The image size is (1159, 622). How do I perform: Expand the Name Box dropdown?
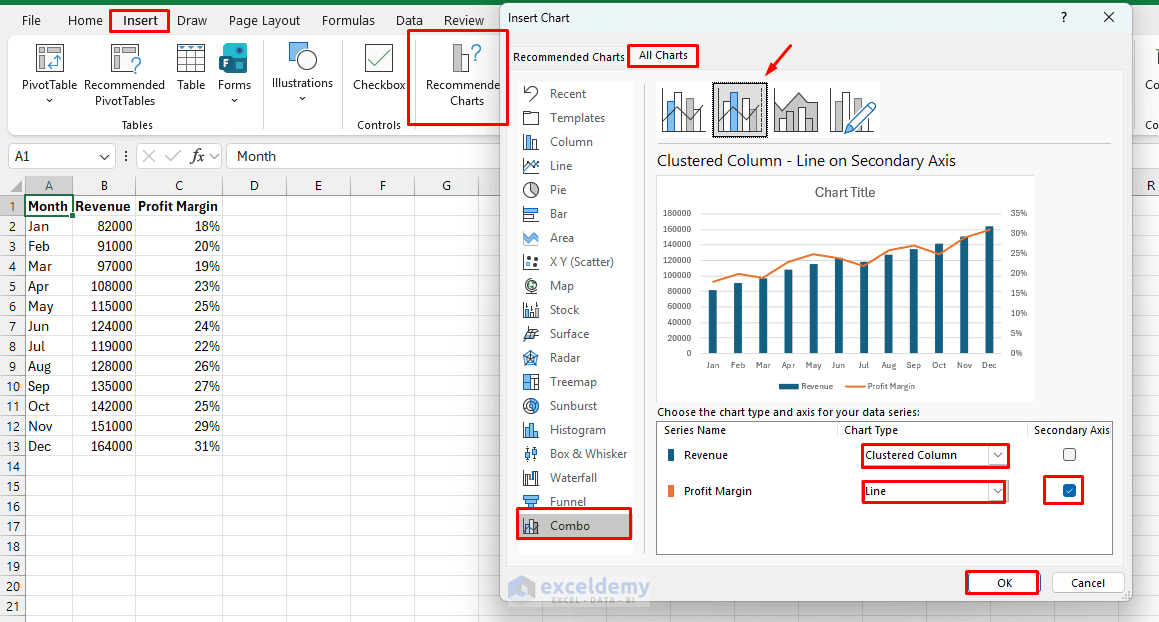tap(104, 157)
